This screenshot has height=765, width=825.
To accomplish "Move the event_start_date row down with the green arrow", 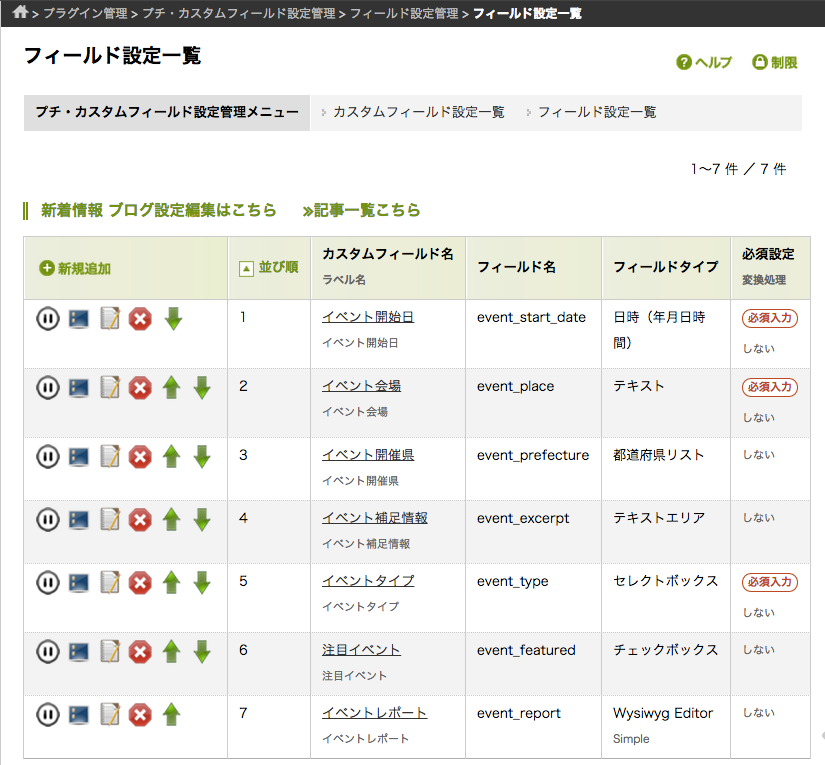I will [173, 320].
